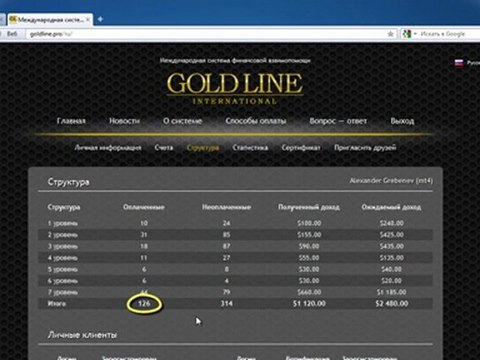Click level 1 received income $100.00
The image size is (480, 360).
click(x=309, y=223)
